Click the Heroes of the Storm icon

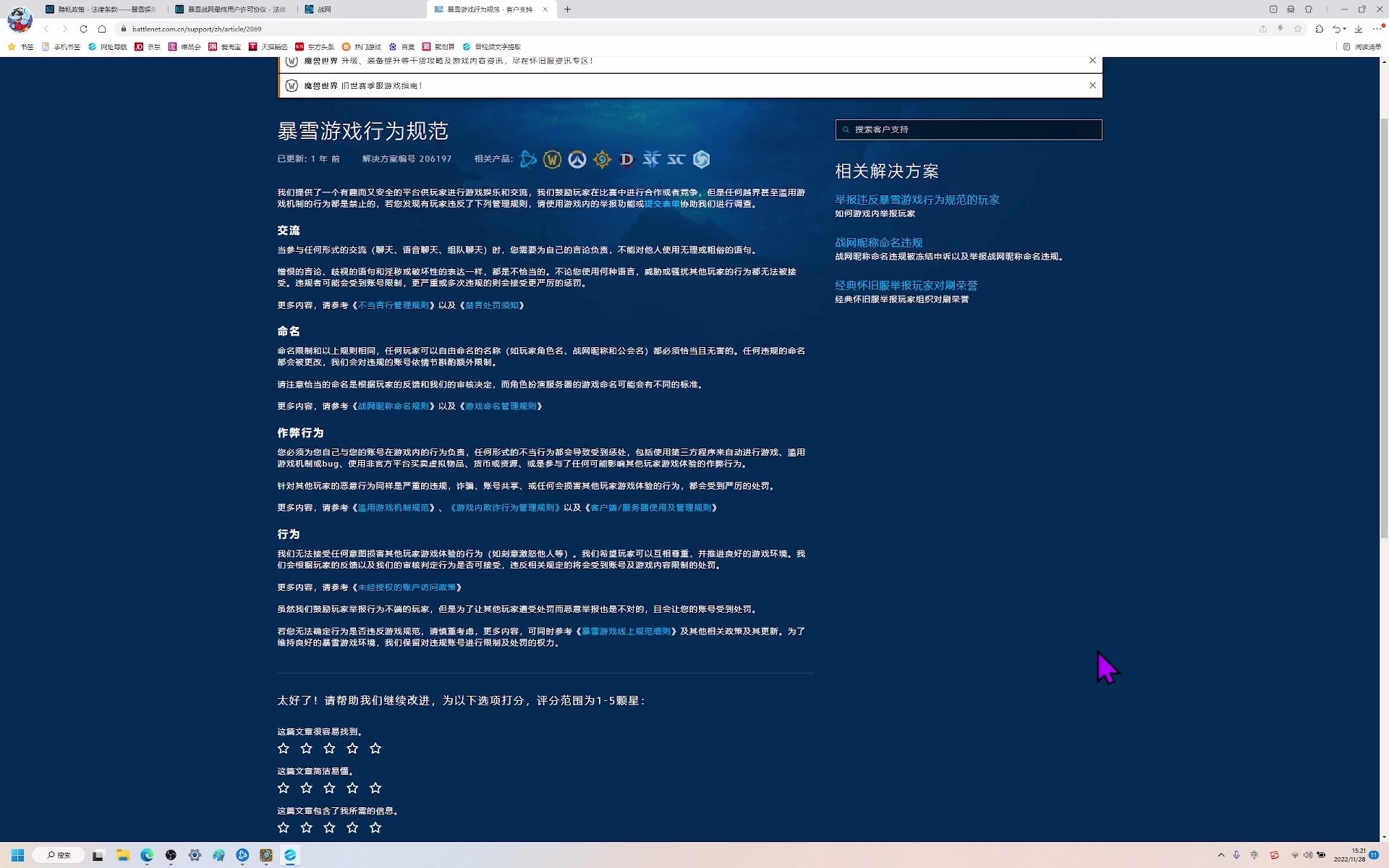pos(702,159)
